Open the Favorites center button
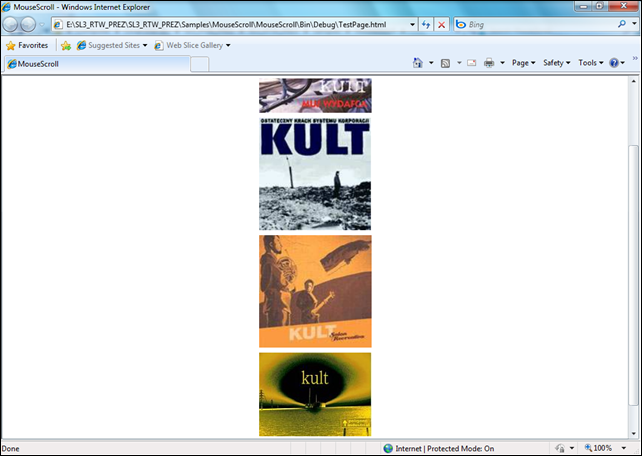The image size is (642, 456). [x=27, y=45]
